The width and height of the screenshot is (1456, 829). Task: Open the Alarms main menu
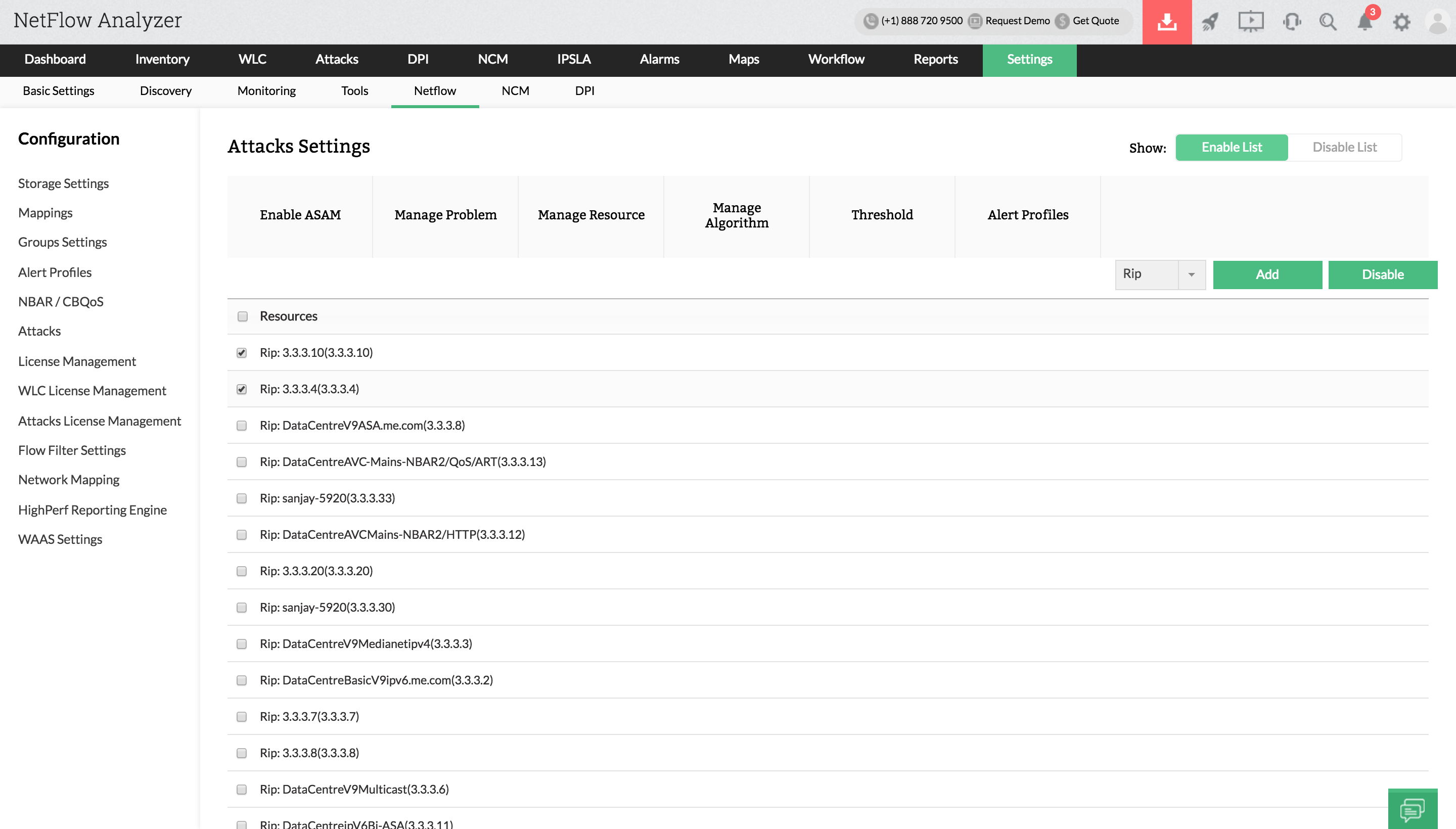click(x=659, y=60)
